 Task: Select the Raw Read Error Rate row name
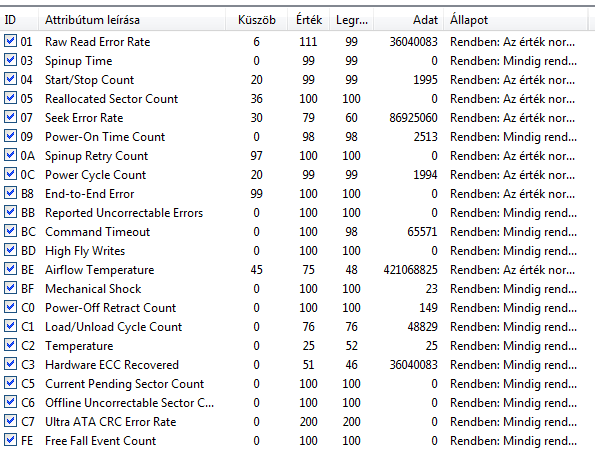(x=98, y=42)
